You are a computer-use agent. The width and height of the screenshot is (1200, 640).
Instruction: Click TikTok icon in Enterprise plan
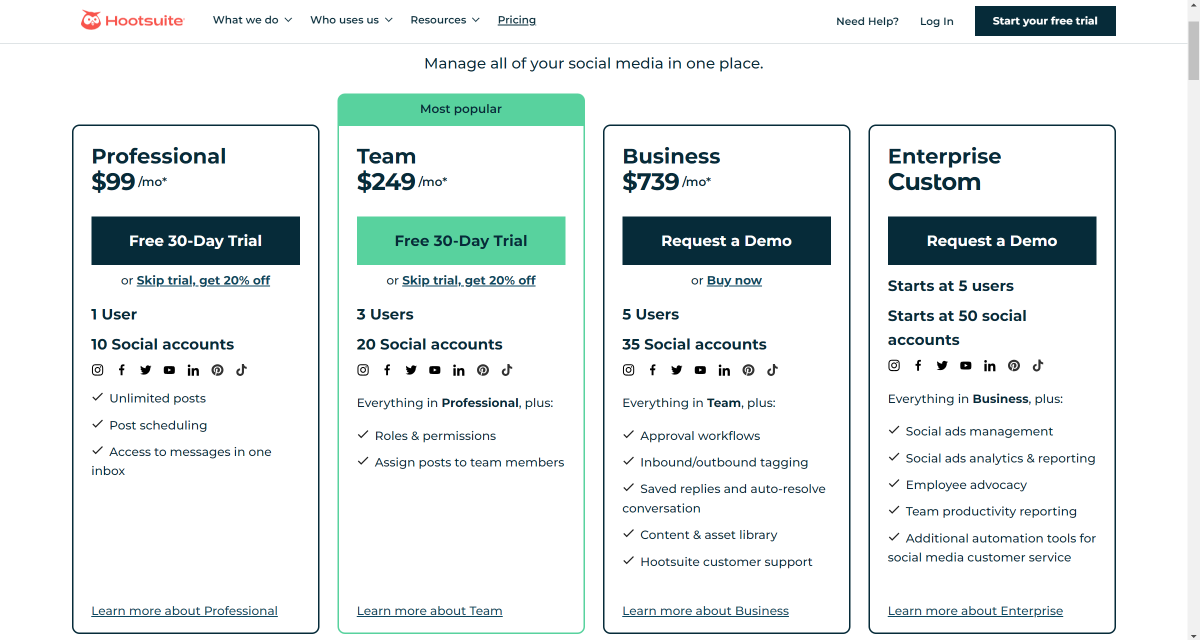pyautogui.click(x=1038, y=366)
